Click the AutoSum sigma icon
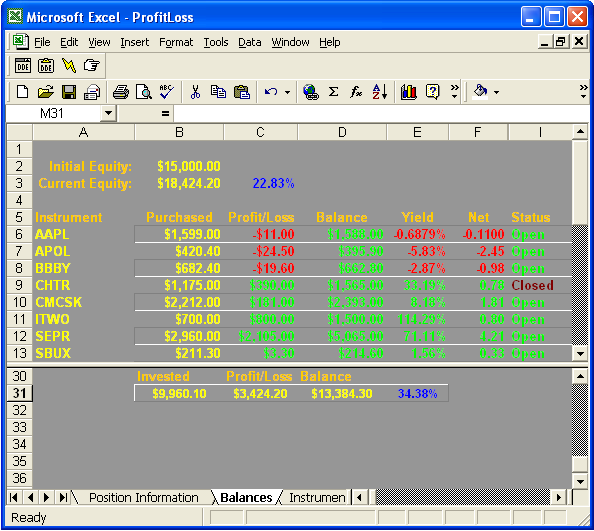The height and width of the screenshot is (531, 594). pyautogui.click(x=333, y=92)
